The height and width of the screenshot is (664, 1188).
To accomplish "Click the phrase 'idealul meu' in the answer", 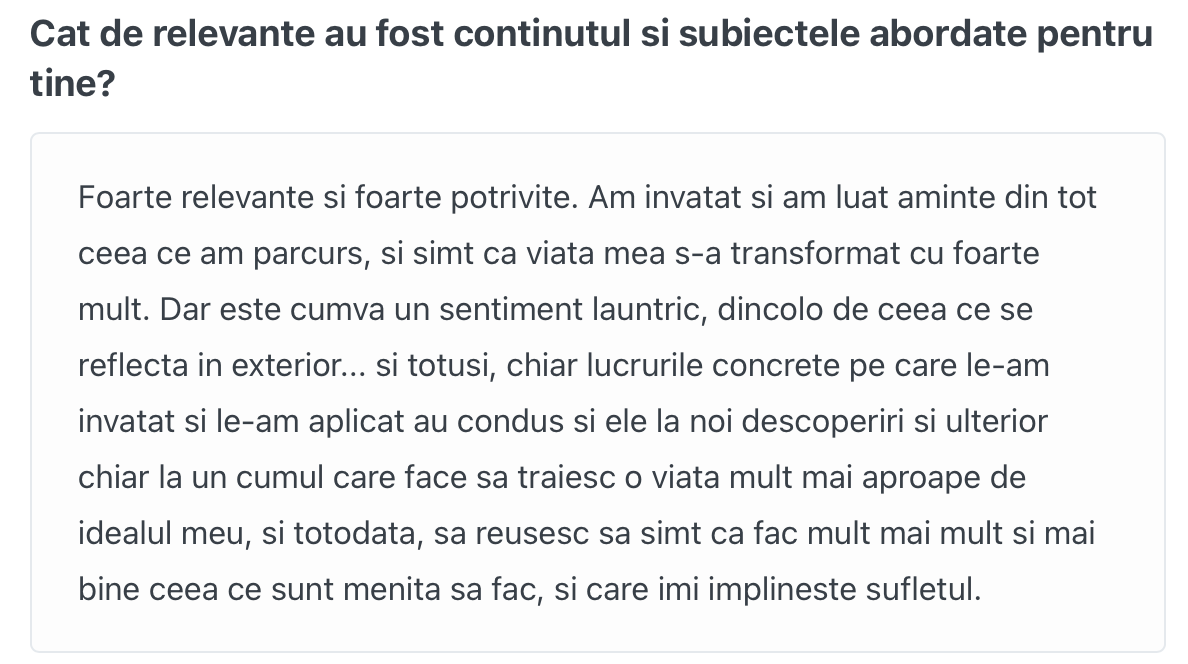I will coord(161,534).
